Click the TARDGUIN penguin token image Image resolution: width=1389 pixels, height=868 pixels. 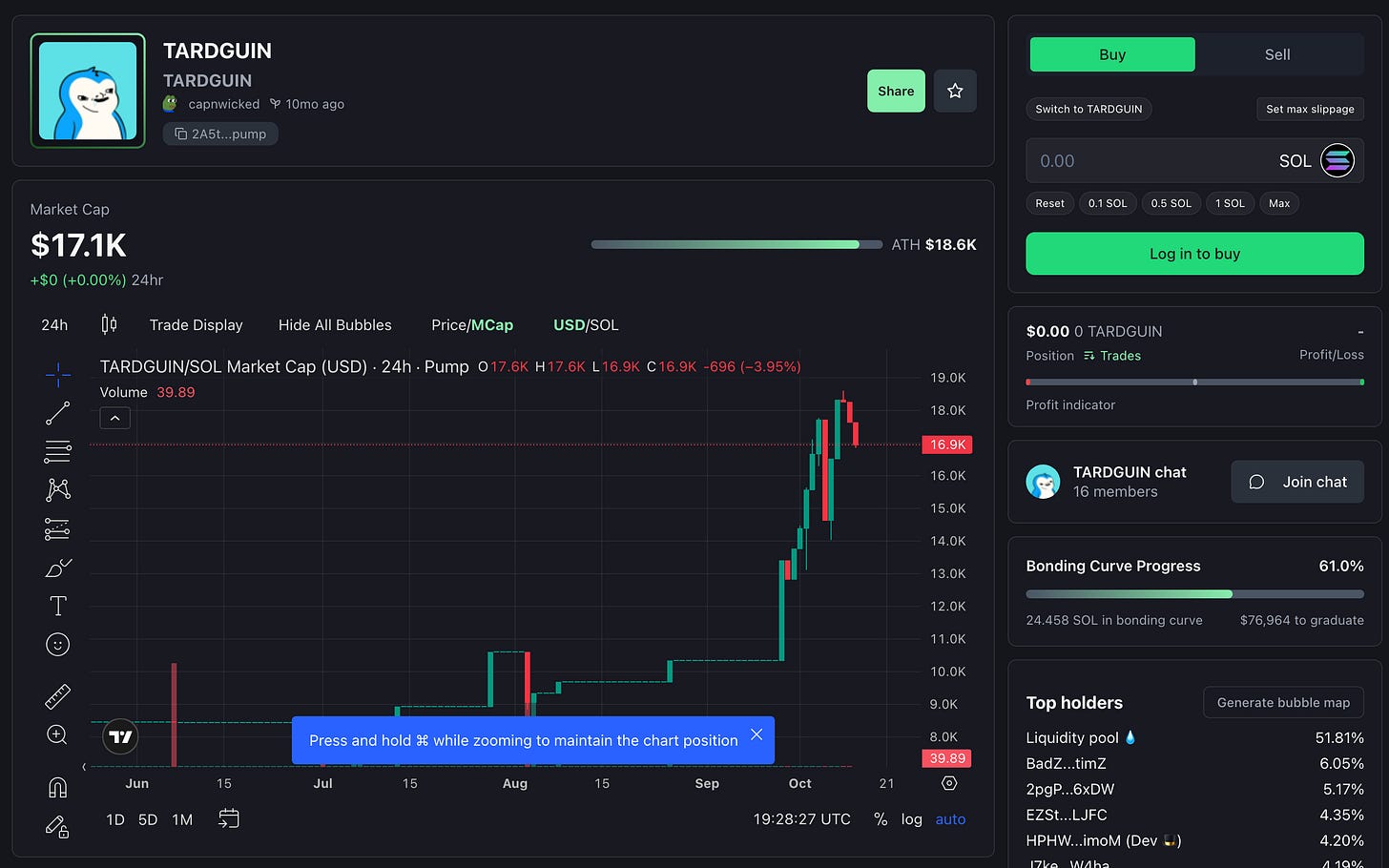pos(88,91)
